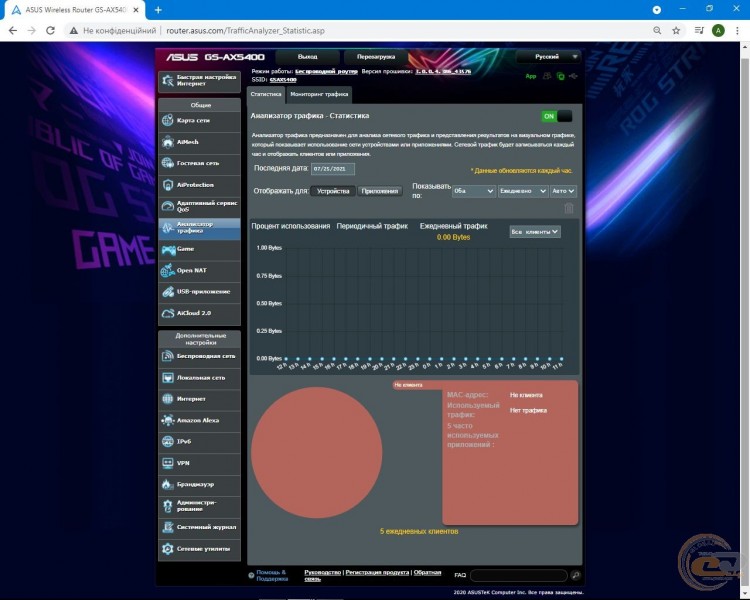Open the firmware version link
Image resolution: width=750 pixels, height=600 pixels.
(443, 71)
